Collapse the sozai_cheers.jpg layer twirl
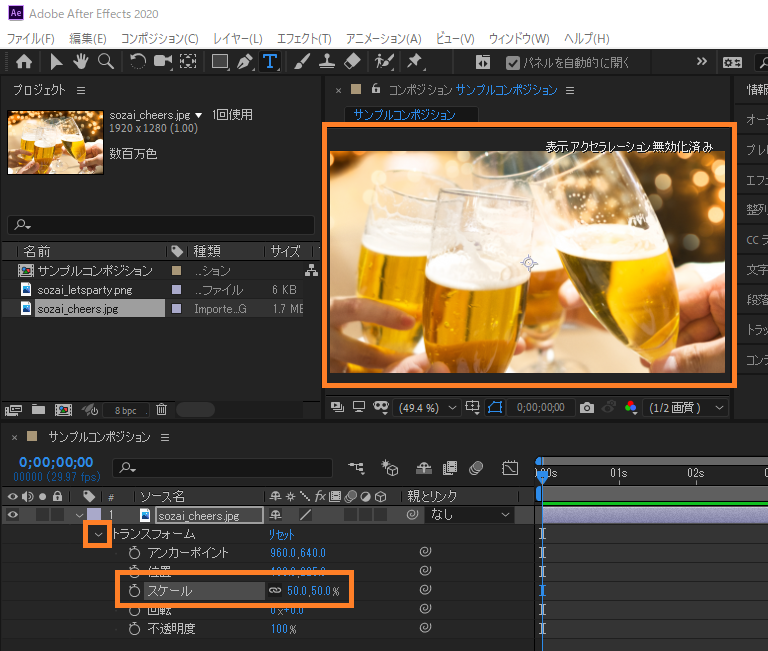 click(79, 515)
